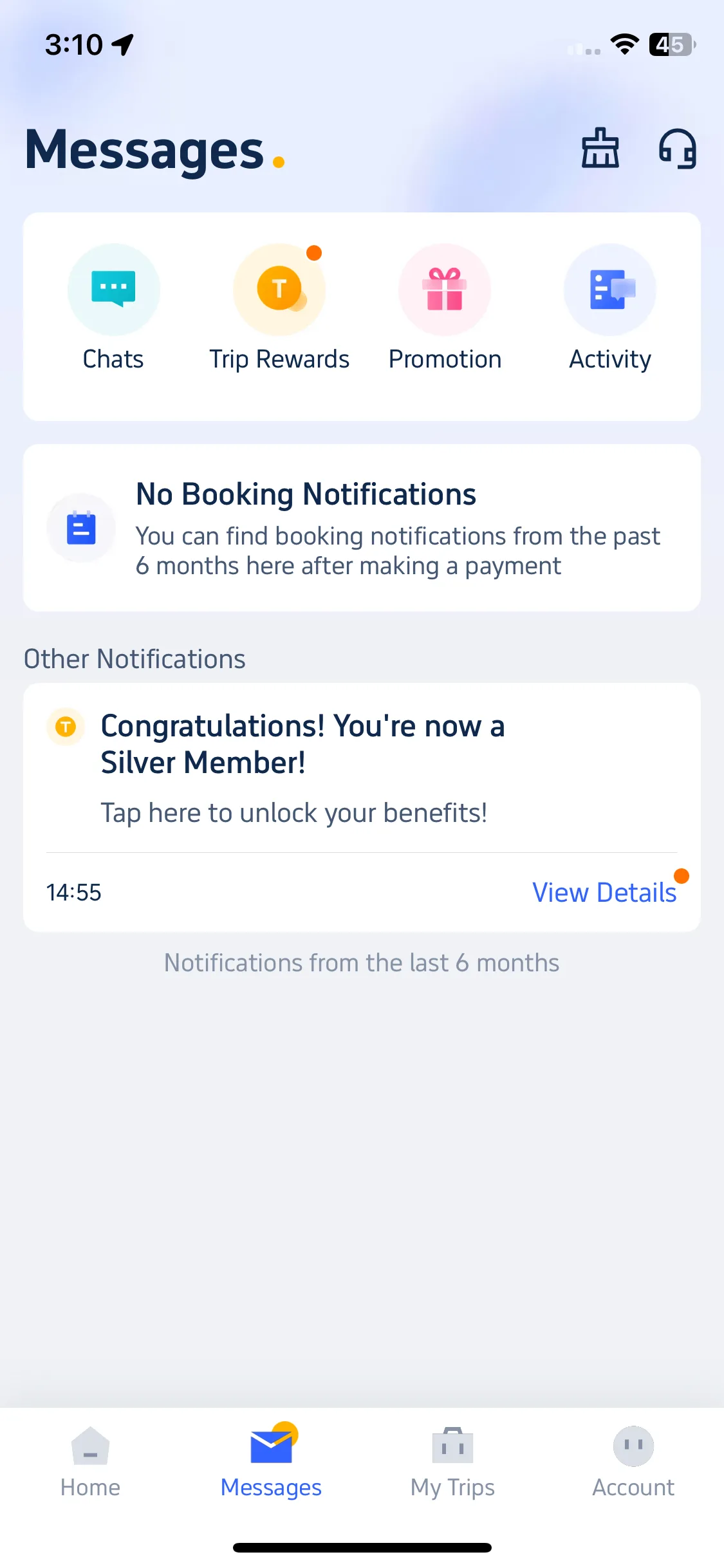Tap the Messages page heading
Screen dimensions: 724x1568
145,151
